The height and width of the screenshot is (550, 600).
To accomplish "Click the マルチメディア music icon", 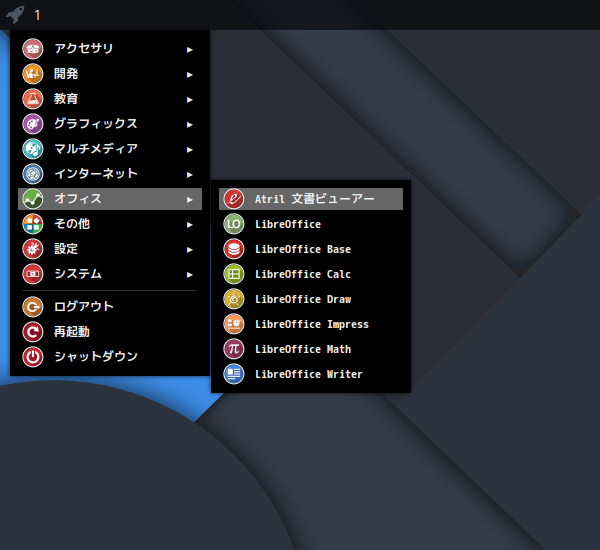I will tap(33, 149).
